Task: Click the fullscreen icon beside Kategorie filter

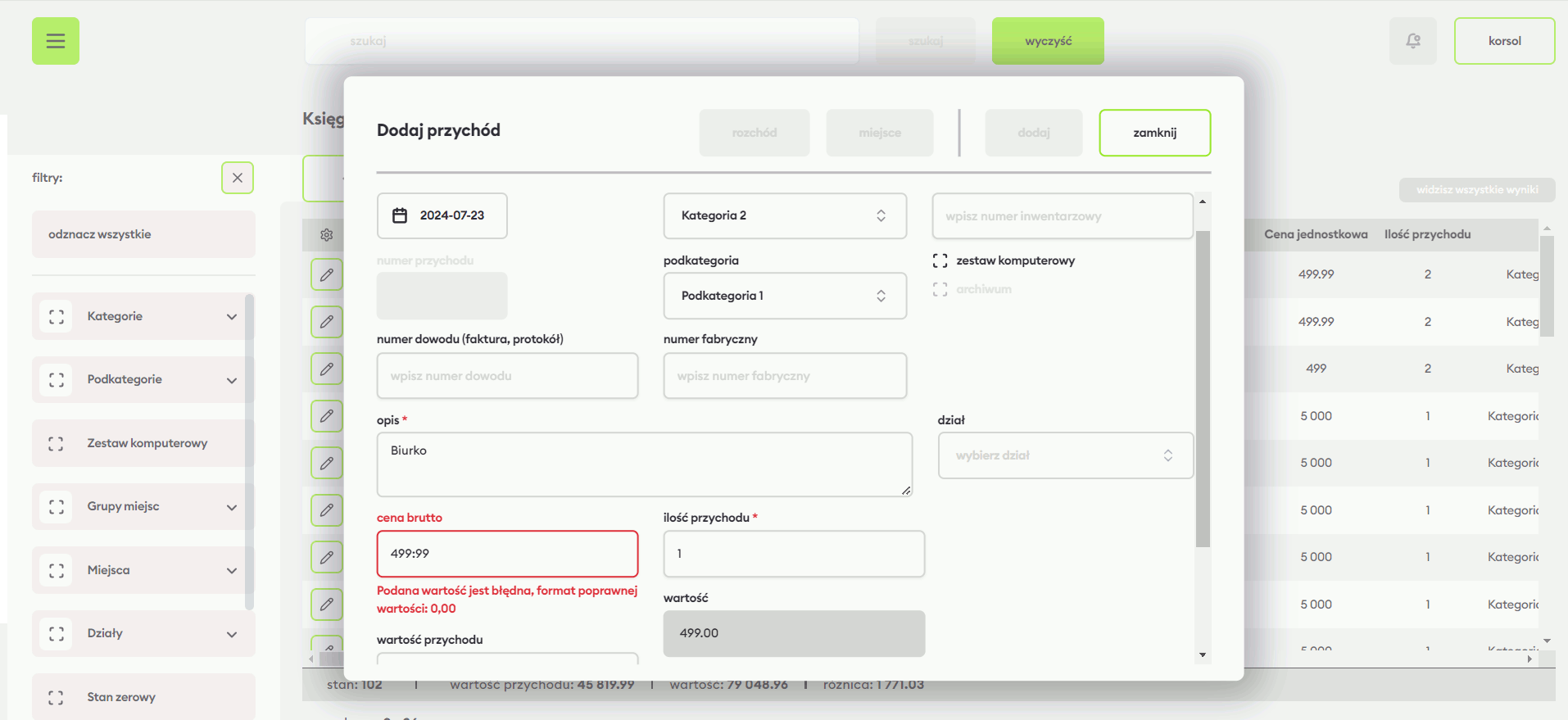Action: pyautogui.click(x=57, y=317)
